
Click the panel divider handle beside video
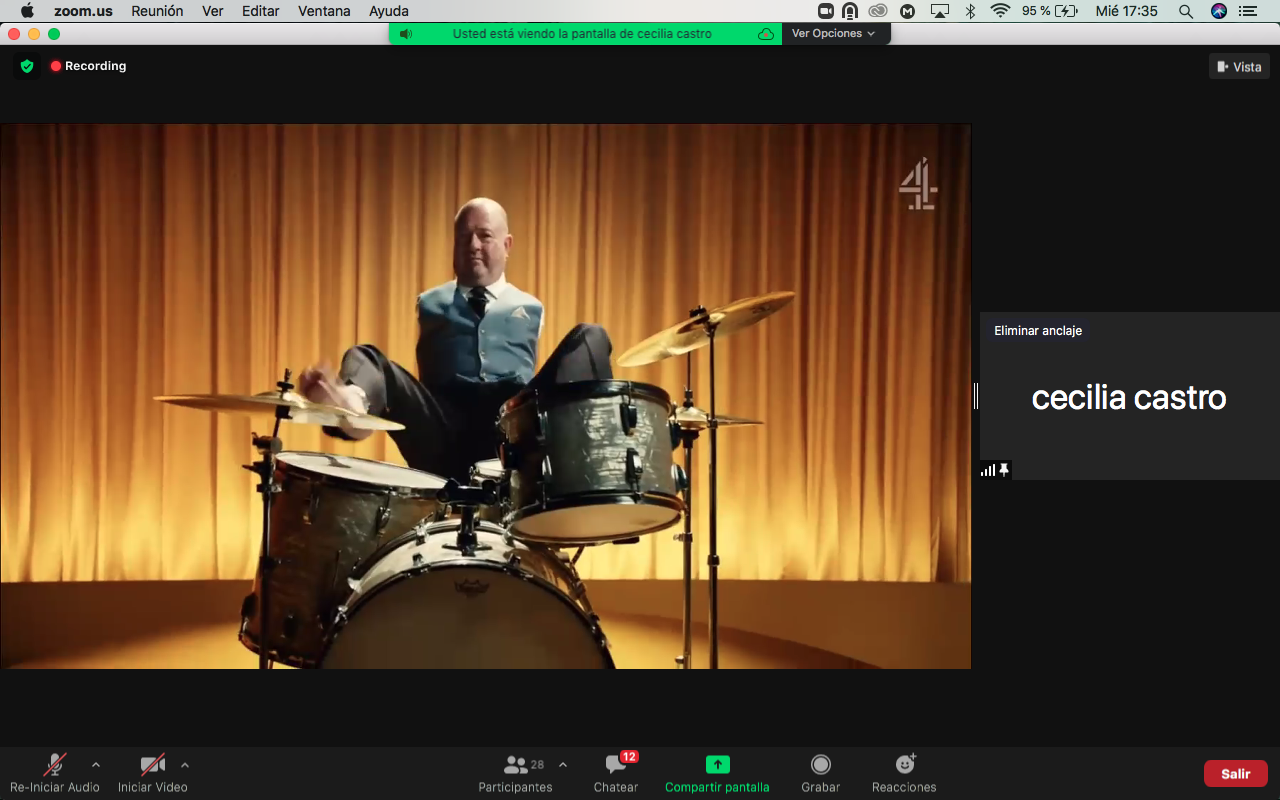point(975,396)
